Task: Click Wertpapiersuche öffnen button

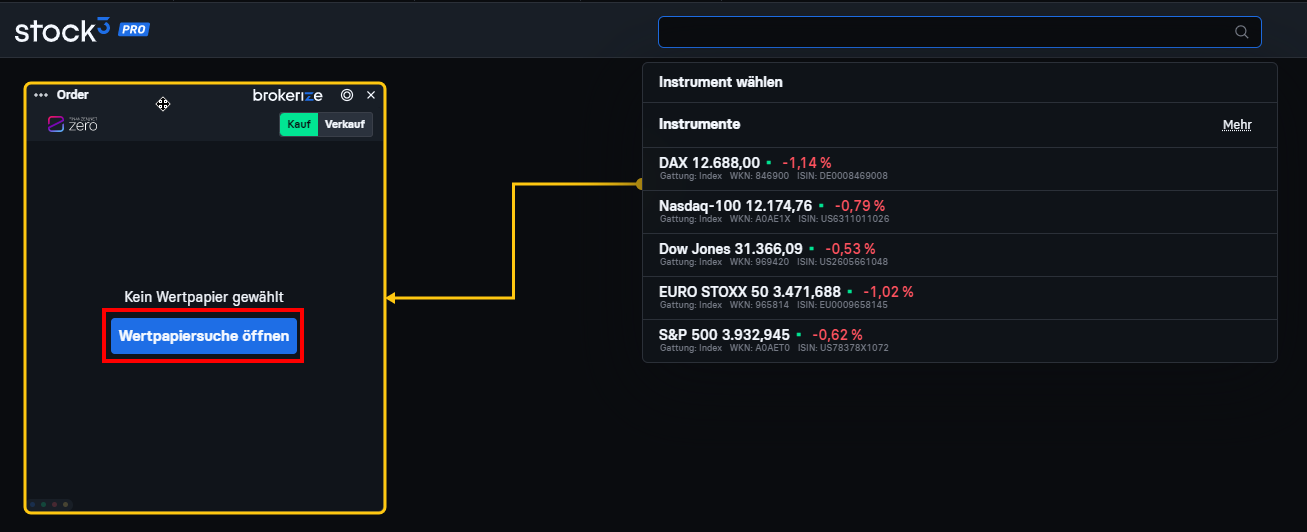Action: tap(204, 336)
